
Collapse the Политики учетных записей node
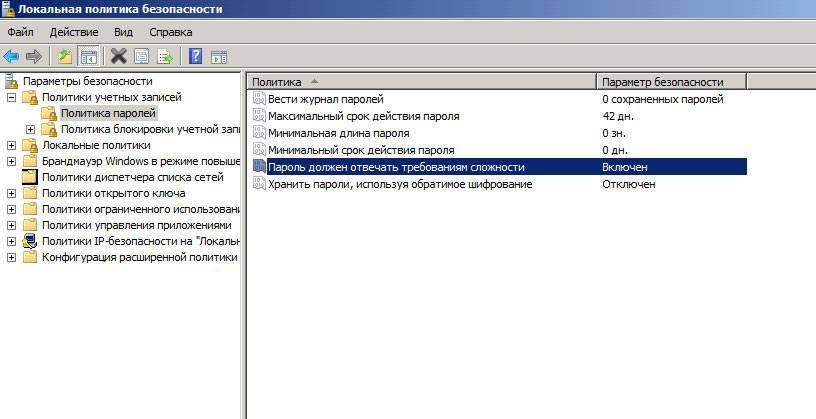12,98
